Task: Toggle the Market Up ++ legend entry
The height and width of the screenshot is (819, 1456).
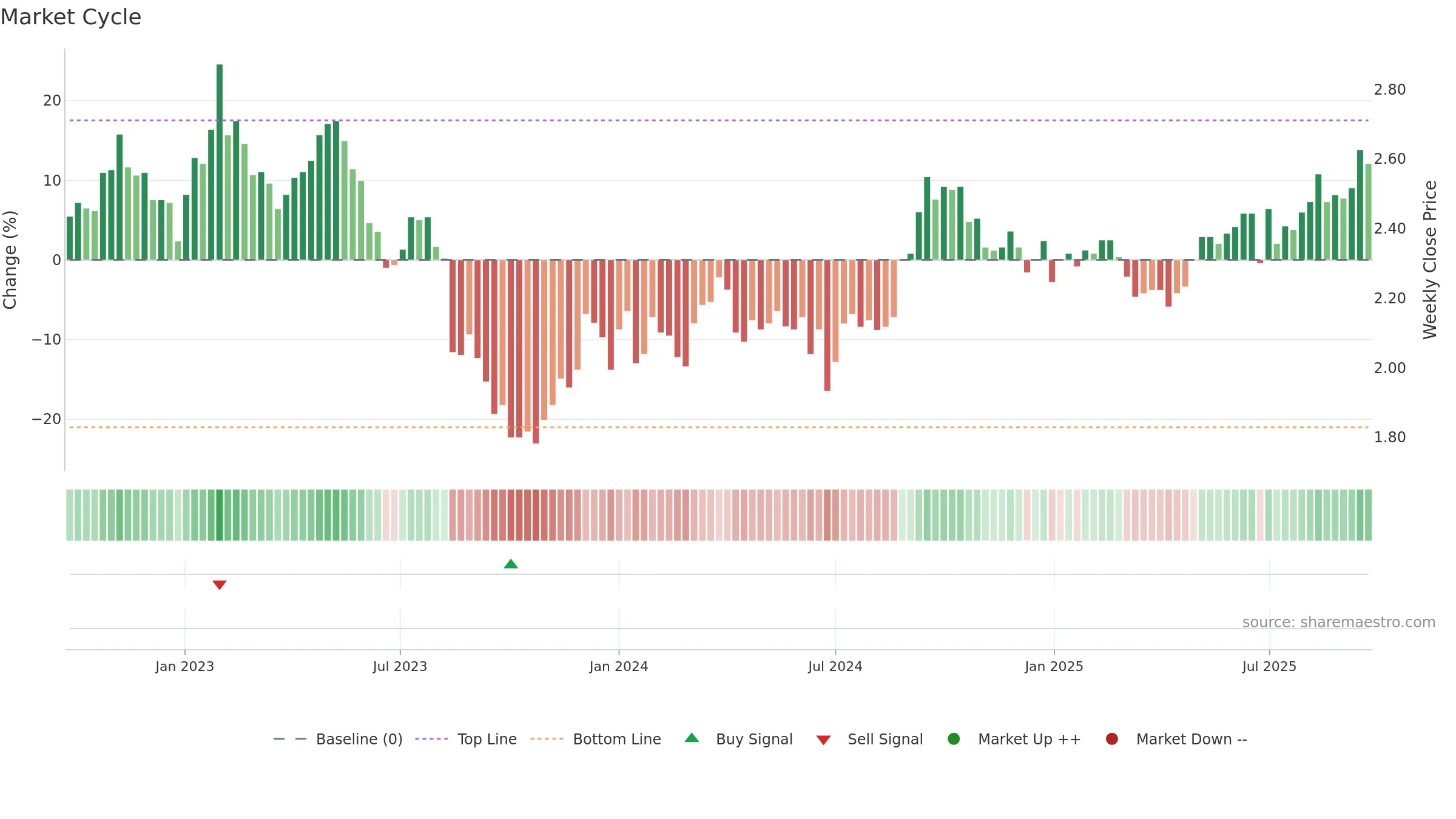Action: point(1014,740)
